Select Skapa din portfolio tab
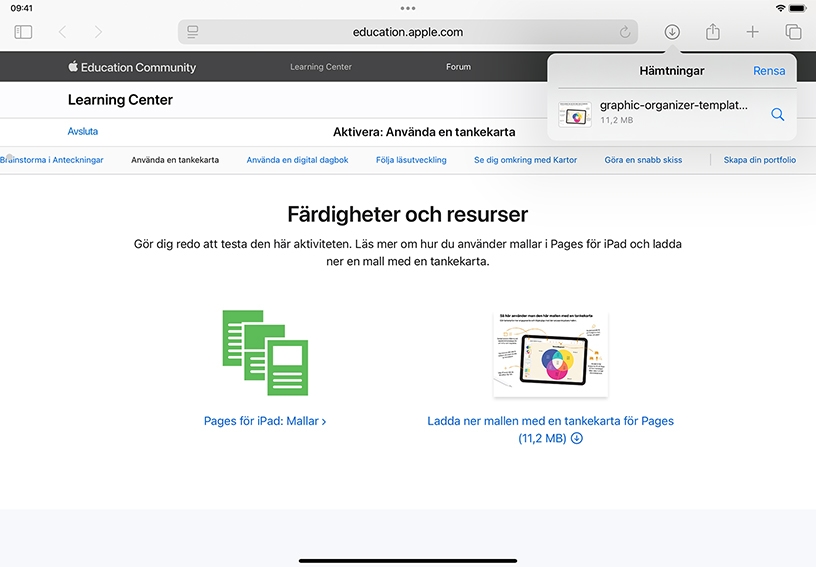Viewport: 816px width, 567px height. pos(759,160)
